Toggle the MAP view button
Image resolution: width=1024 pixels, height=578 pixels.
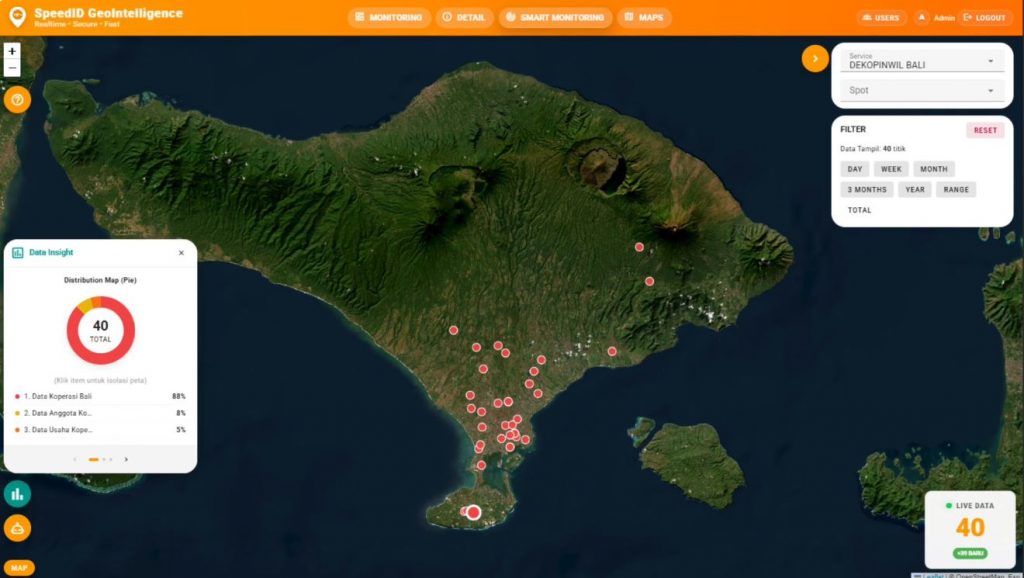click(19, 567)
